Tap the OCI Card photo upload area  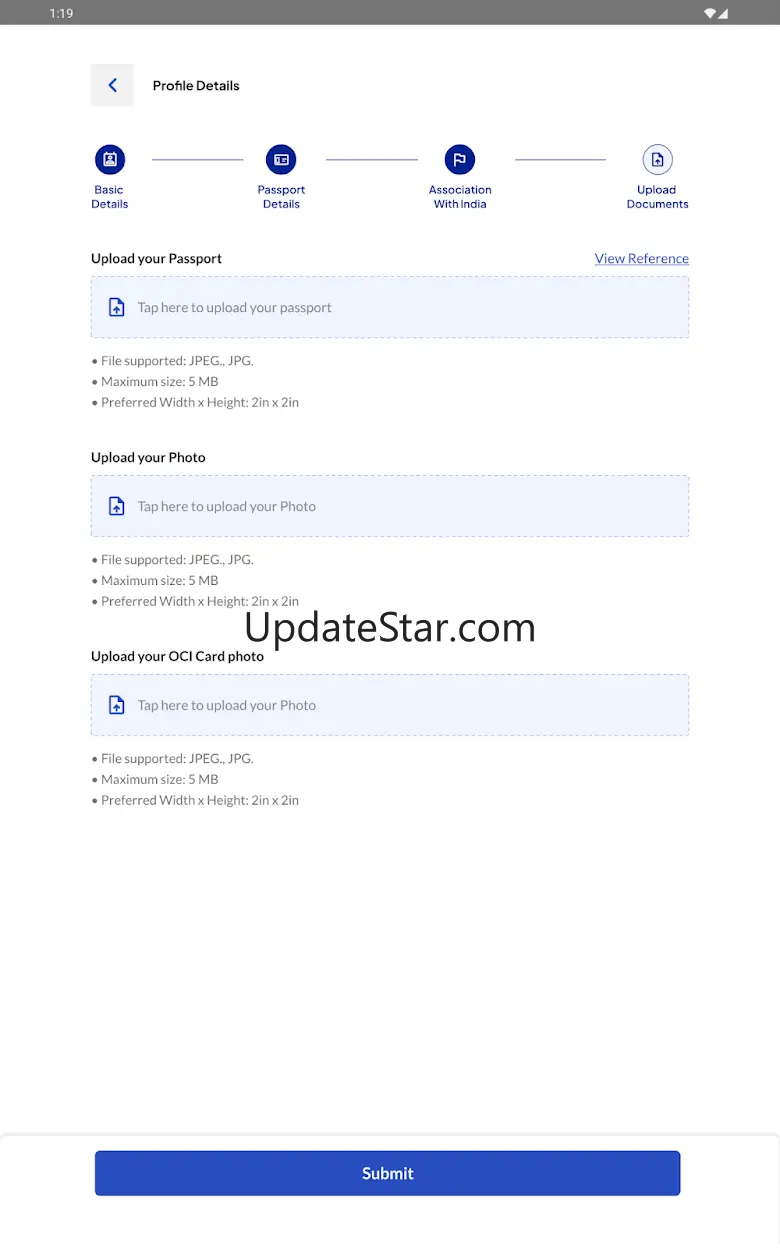(x=390, y=705)
